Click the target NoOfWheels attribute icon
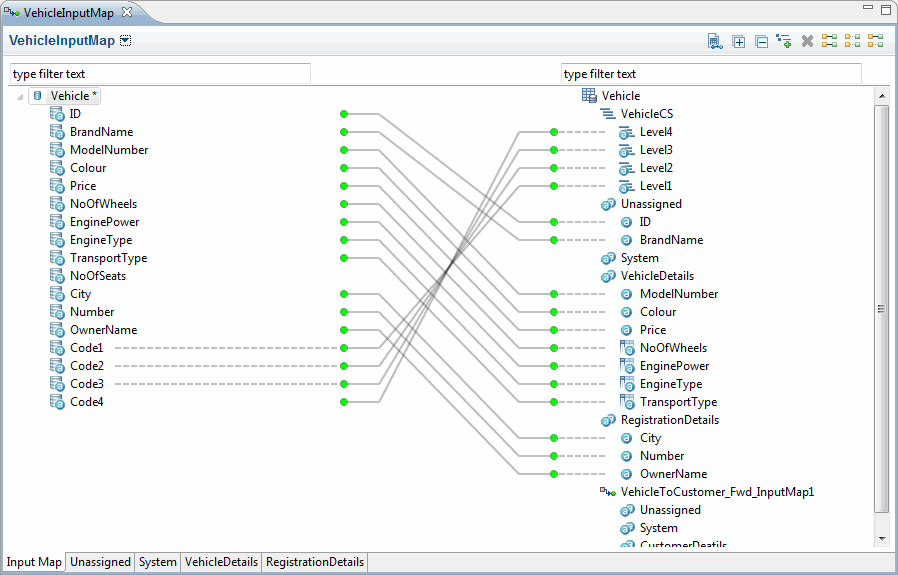This screenshot has width=898, height=575. pos(627,348)
